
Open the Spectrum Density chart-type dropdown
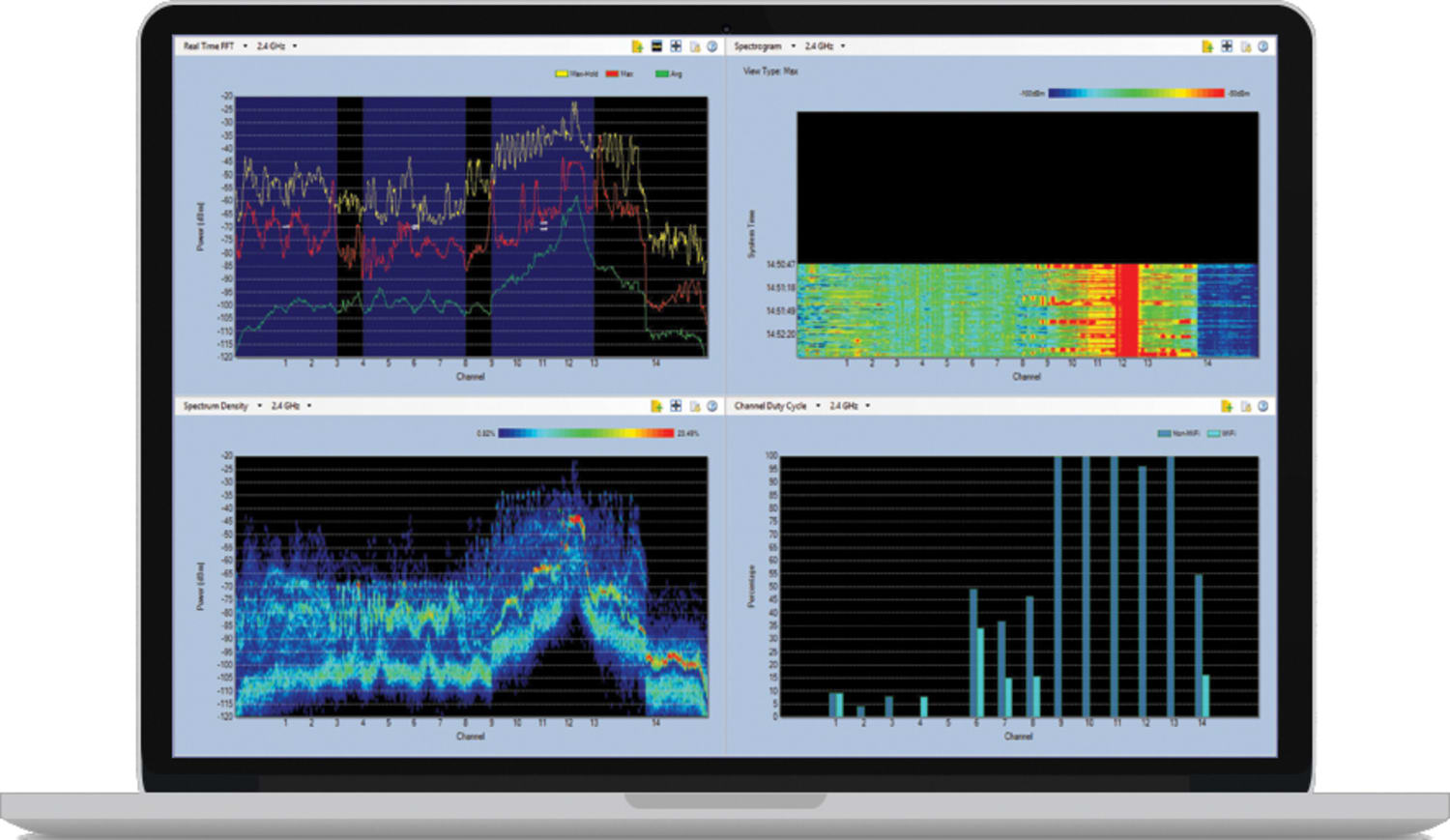259,406
